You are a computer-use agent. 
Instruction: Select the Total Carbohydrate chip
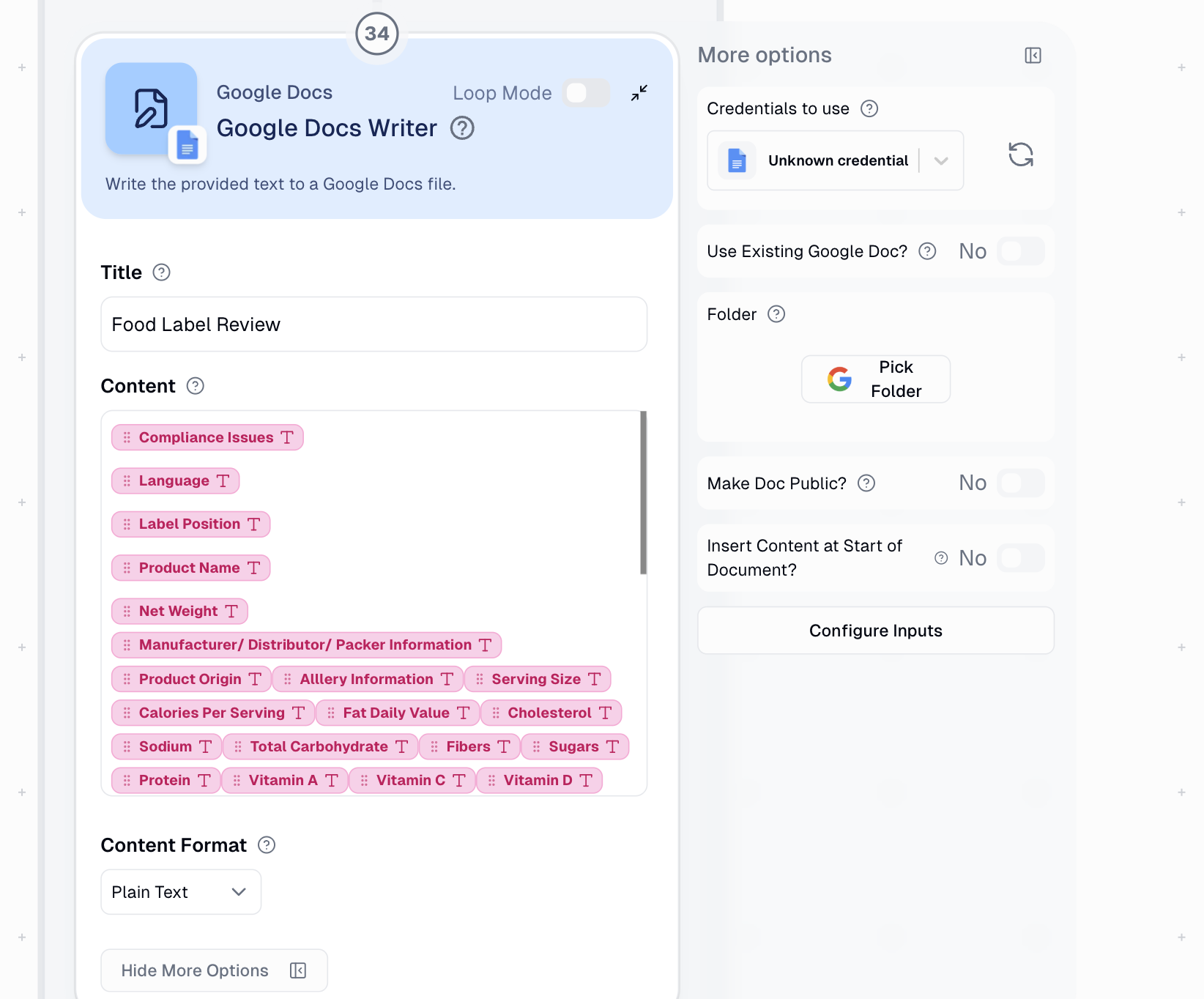click(x=320, y=746)
